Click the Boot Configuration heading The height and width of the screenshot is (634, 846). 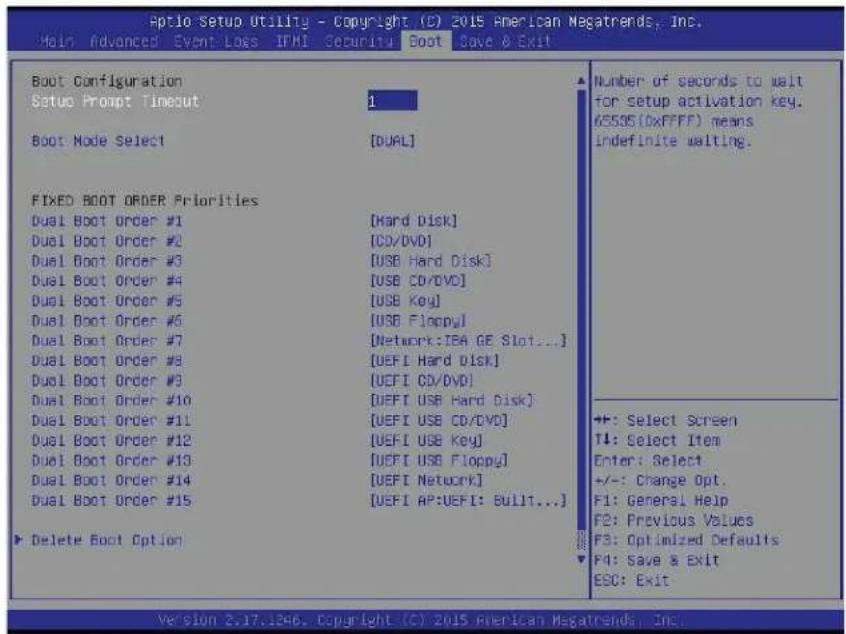(x=107, y=81)
